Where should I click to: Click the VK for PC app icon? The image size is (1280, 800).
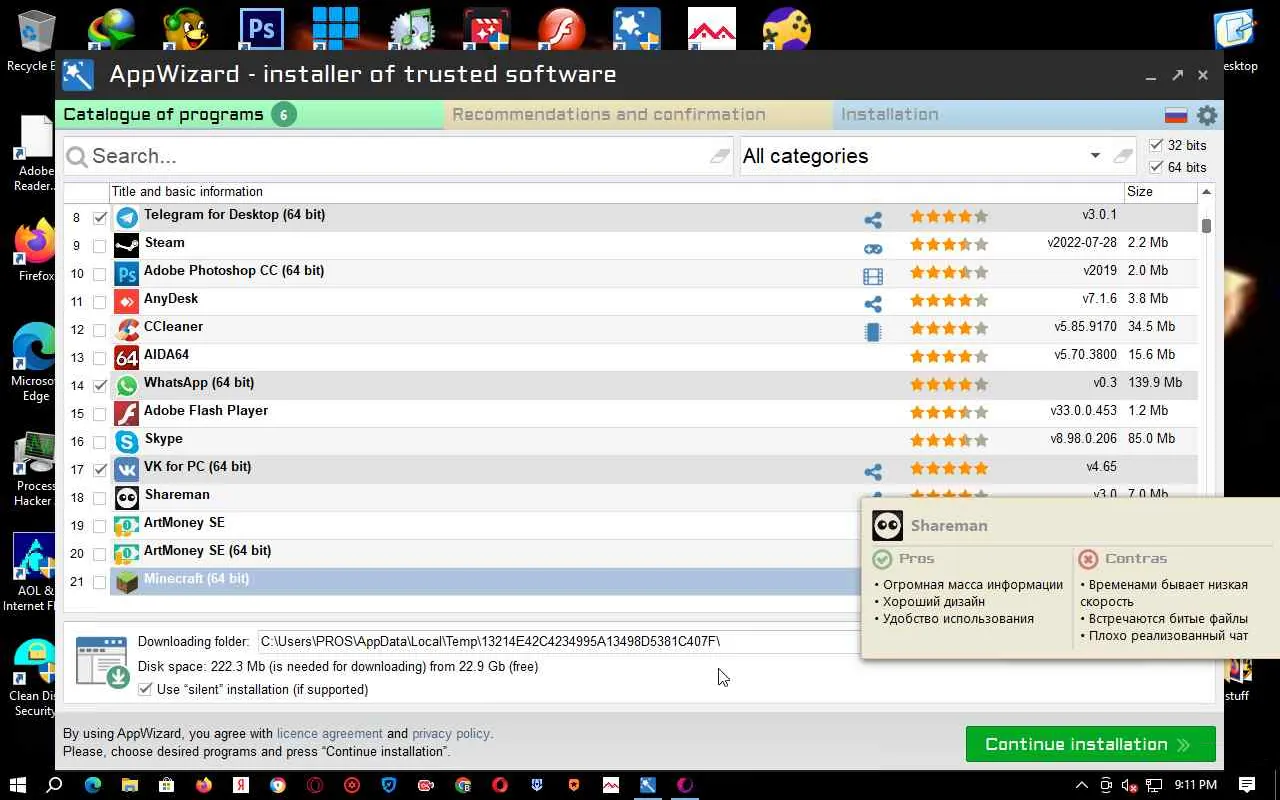click(x=126, y=469)
